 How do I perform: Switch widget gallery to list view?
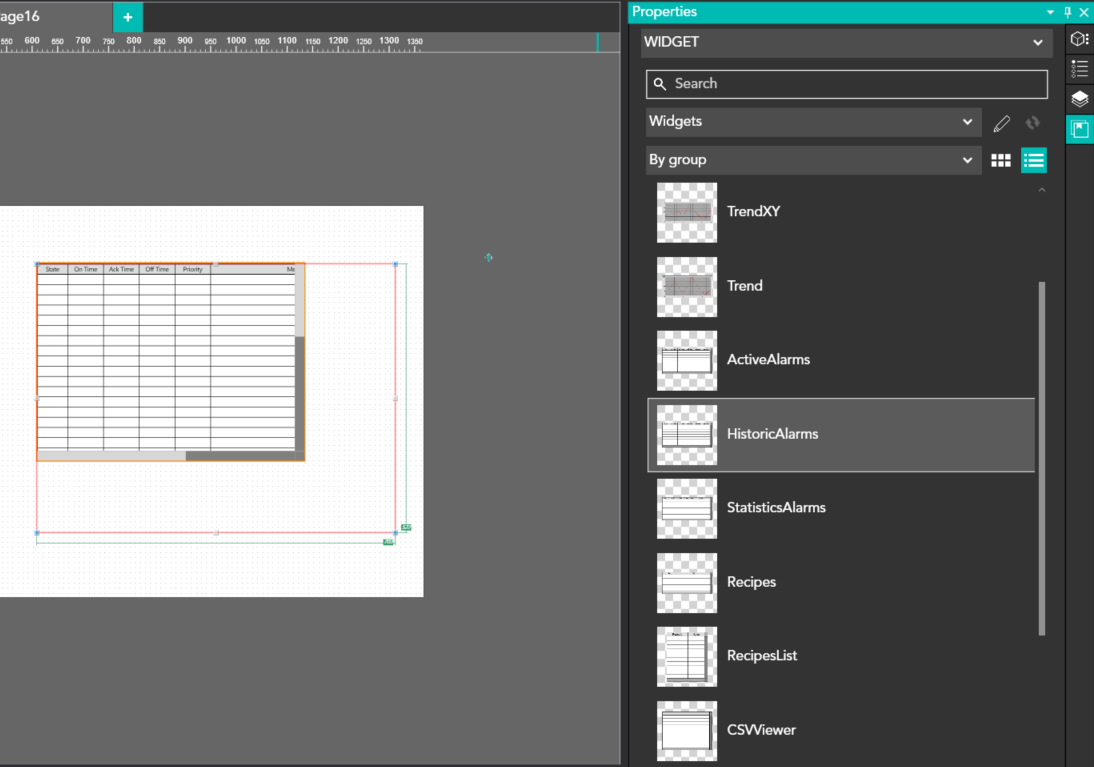[1034, 160]
